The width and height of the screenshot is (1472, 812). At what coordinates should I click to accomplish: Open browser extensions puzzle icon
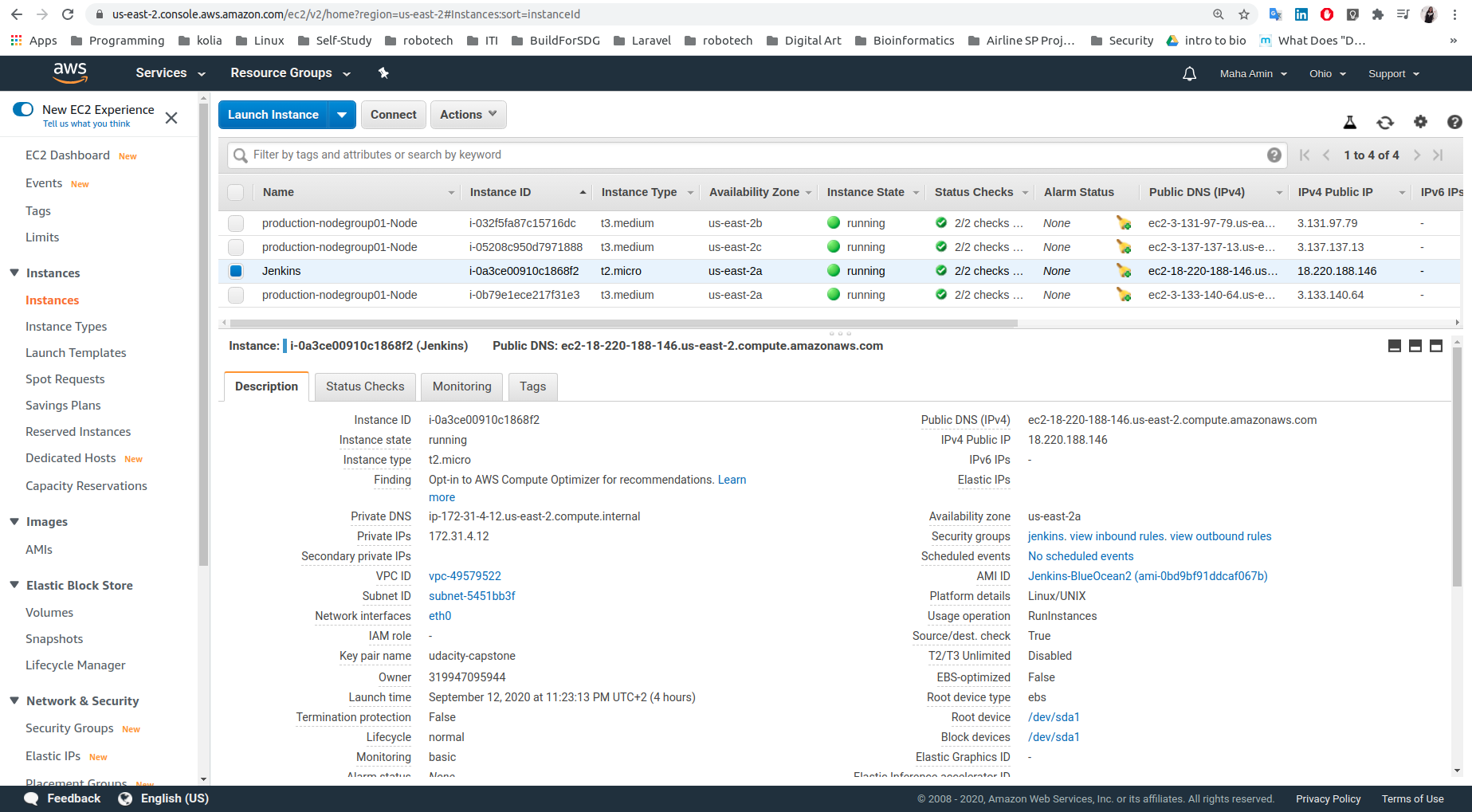tap(1378, 14)
